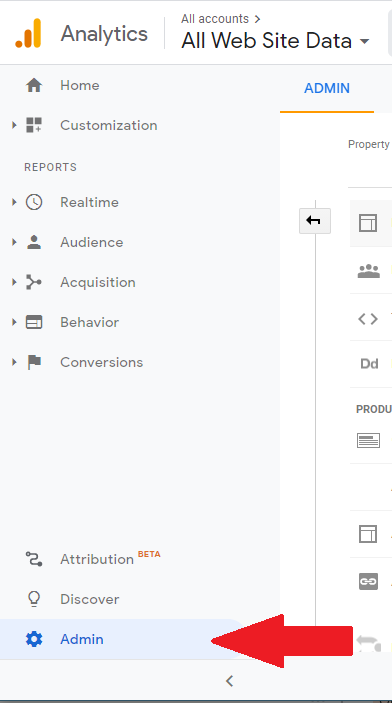Open the Home icon in sidebar

click(x=34, y=85)
